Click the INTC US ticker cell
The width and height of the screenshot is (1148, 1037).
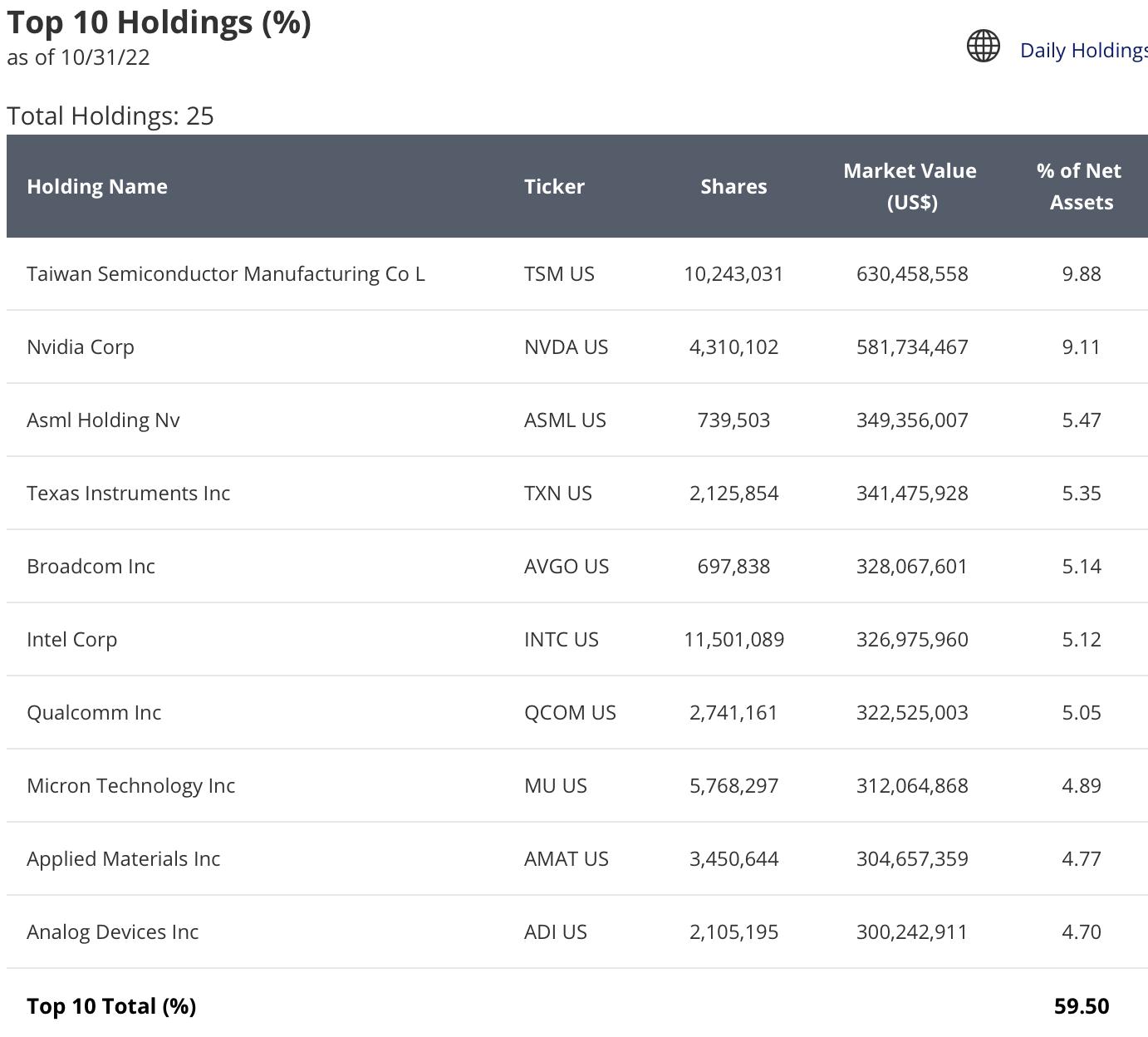click(x=562, y=640)
